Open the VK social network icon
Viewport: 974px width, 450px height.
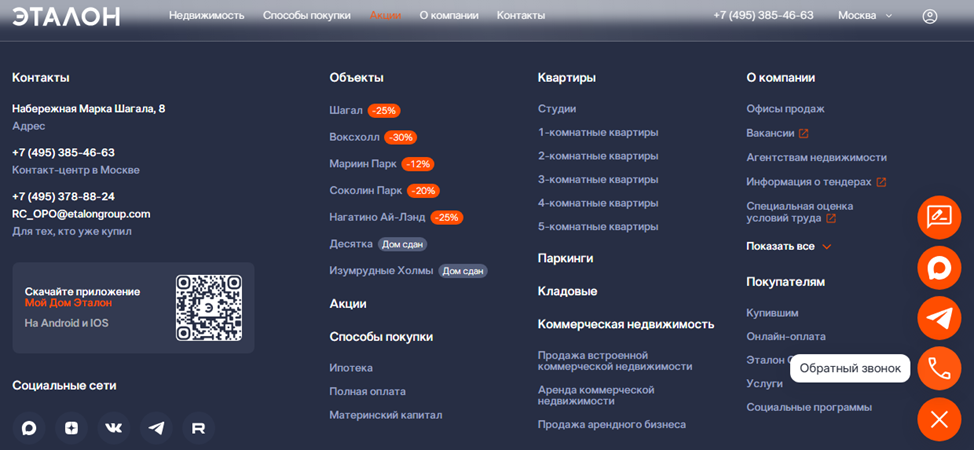coord(114,428)
